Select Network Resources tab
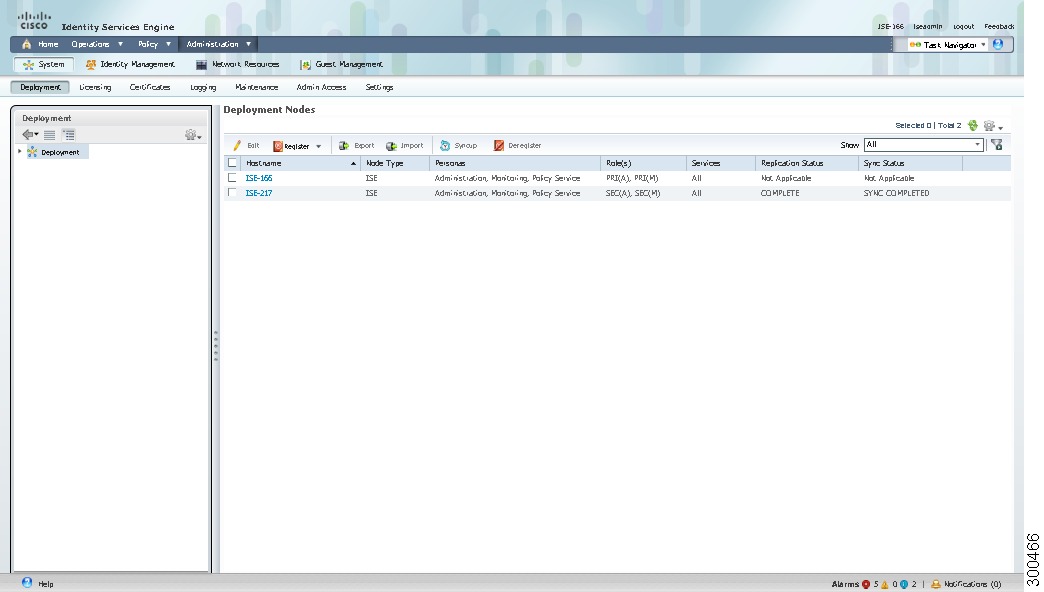The width and height of the screenshot is (1044, 592). point(238,65)
